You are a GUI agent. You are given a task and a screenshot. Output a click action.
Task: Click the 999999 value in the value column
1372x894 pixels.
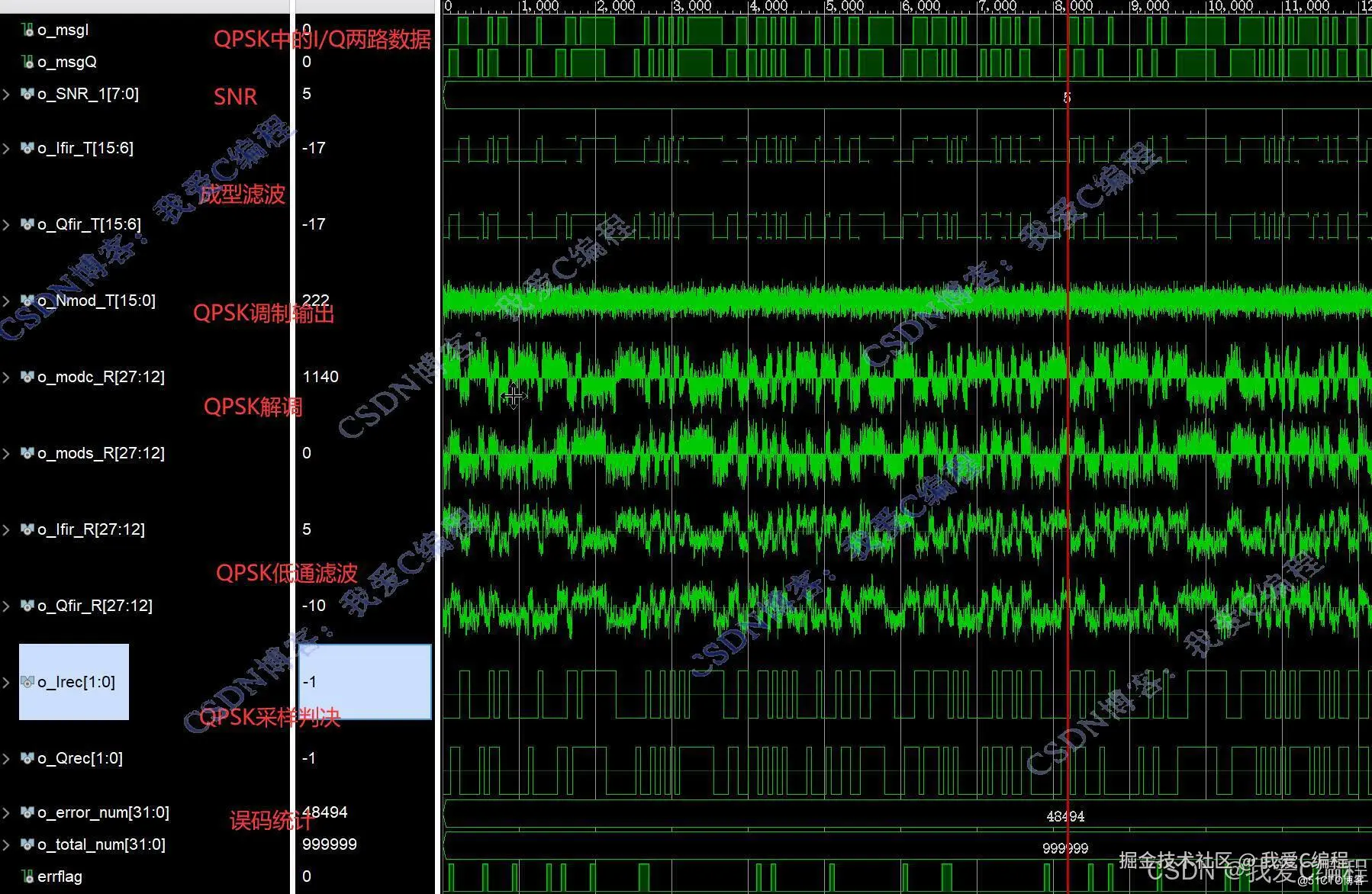330,844
